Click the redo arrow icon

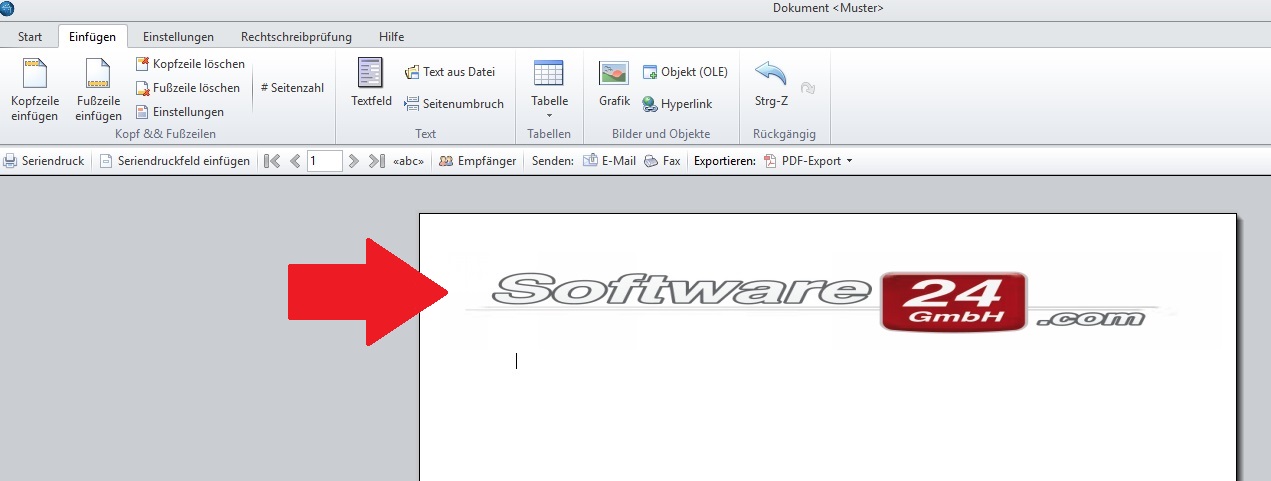pyautogui.click(x=808, y=88)
